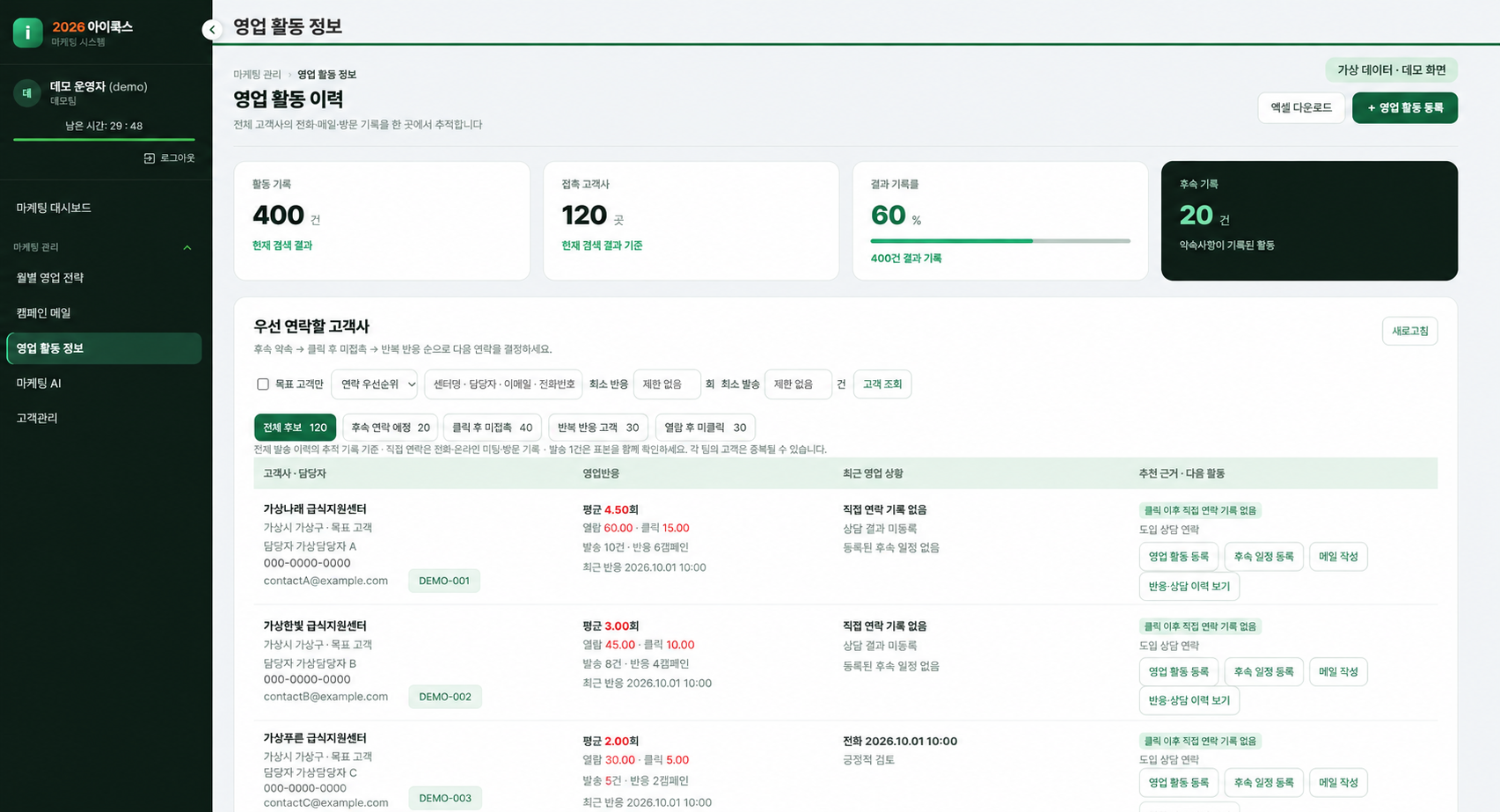
Task: Click the 결과 기록률 progress bar
Action: 1000,241
